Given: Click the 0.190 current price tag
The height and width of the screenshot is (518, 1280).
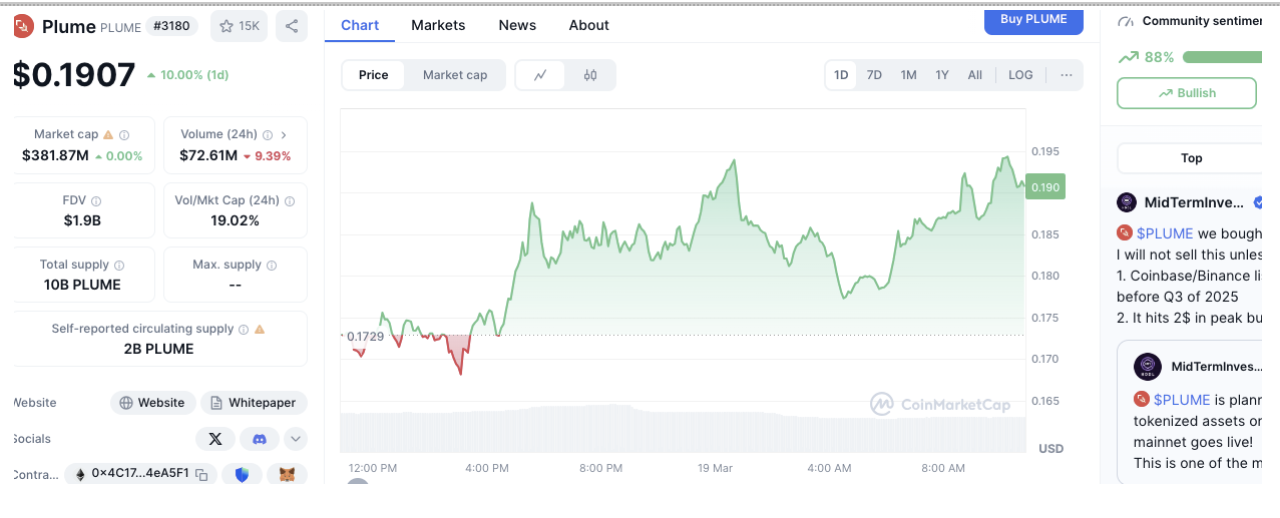Looking at the screenshot, I should tap(1045, 187).
